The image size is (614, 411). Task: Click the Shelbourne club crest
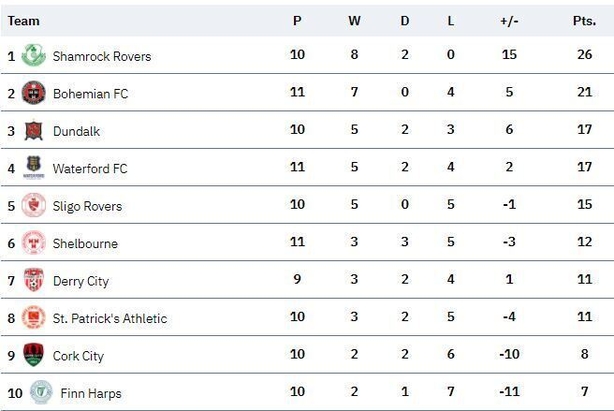(33, 242)
